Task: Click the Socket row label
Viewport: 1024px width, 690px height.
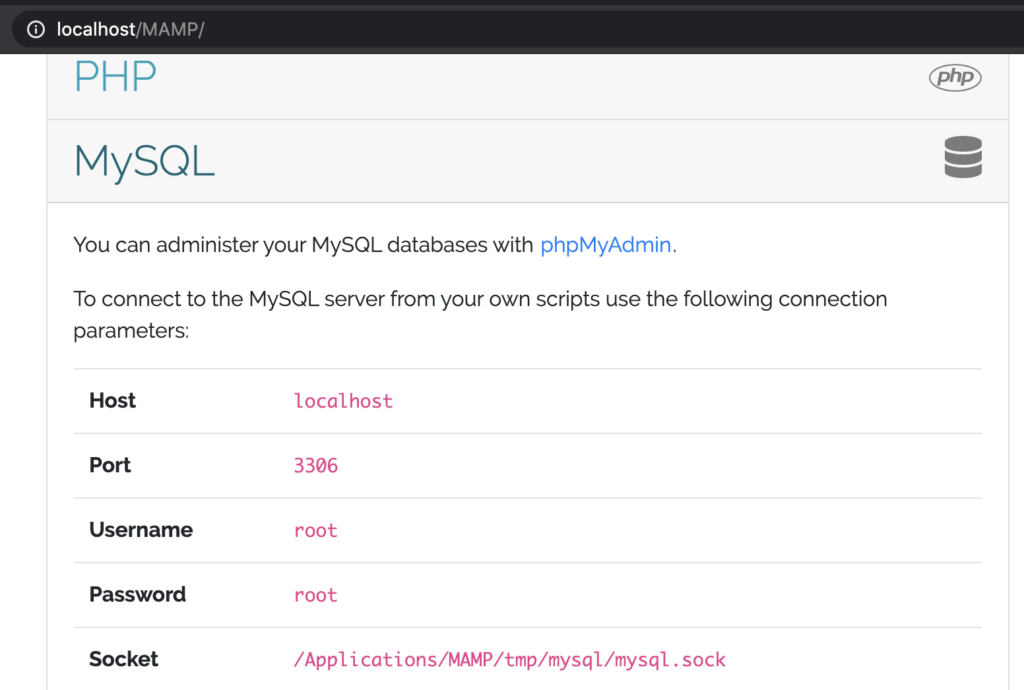Action: pyautogui.click(x=123, y=659)
